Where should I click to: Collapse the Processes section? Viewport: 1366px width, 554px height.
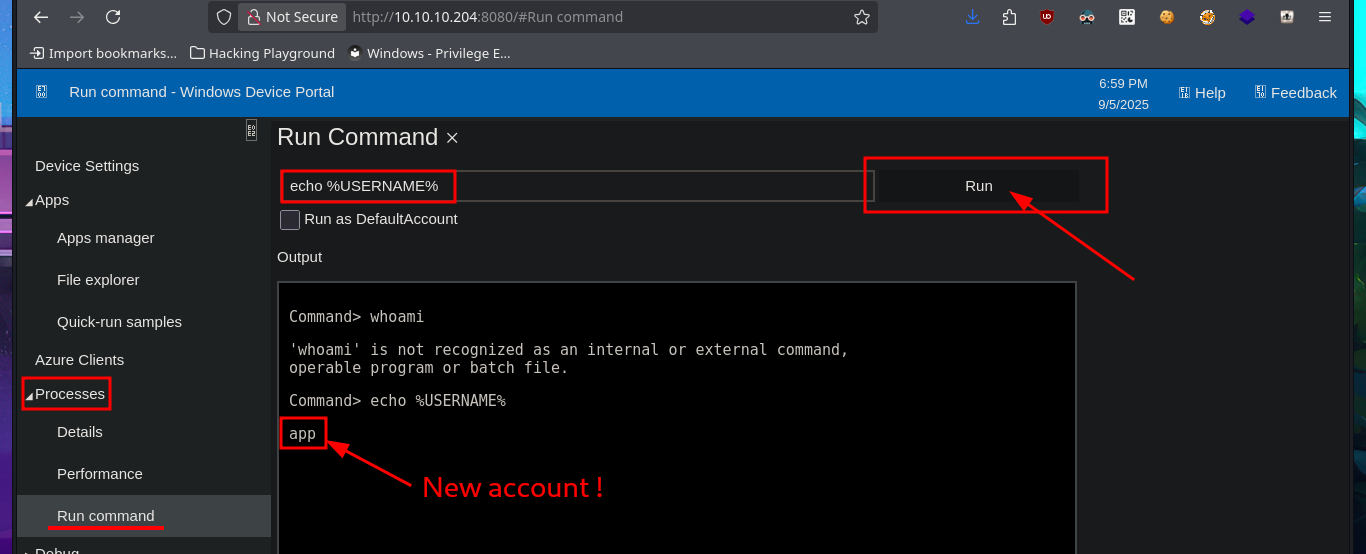point(30,395)
